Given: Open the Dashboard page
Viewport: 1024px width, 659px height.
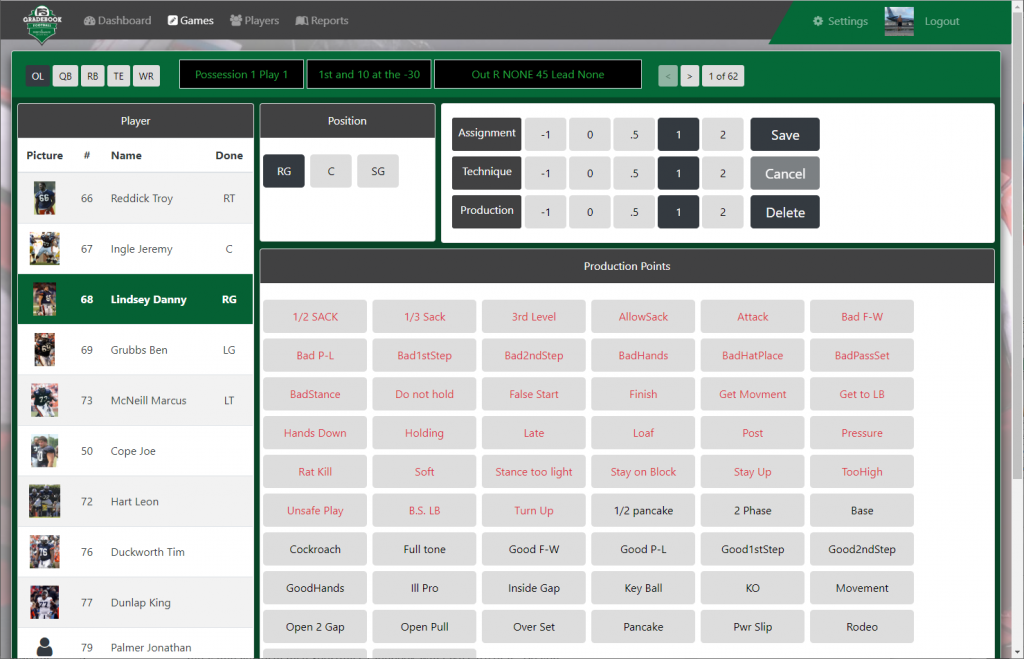Looking at the screenshot, I should click(x=118, y=20).
